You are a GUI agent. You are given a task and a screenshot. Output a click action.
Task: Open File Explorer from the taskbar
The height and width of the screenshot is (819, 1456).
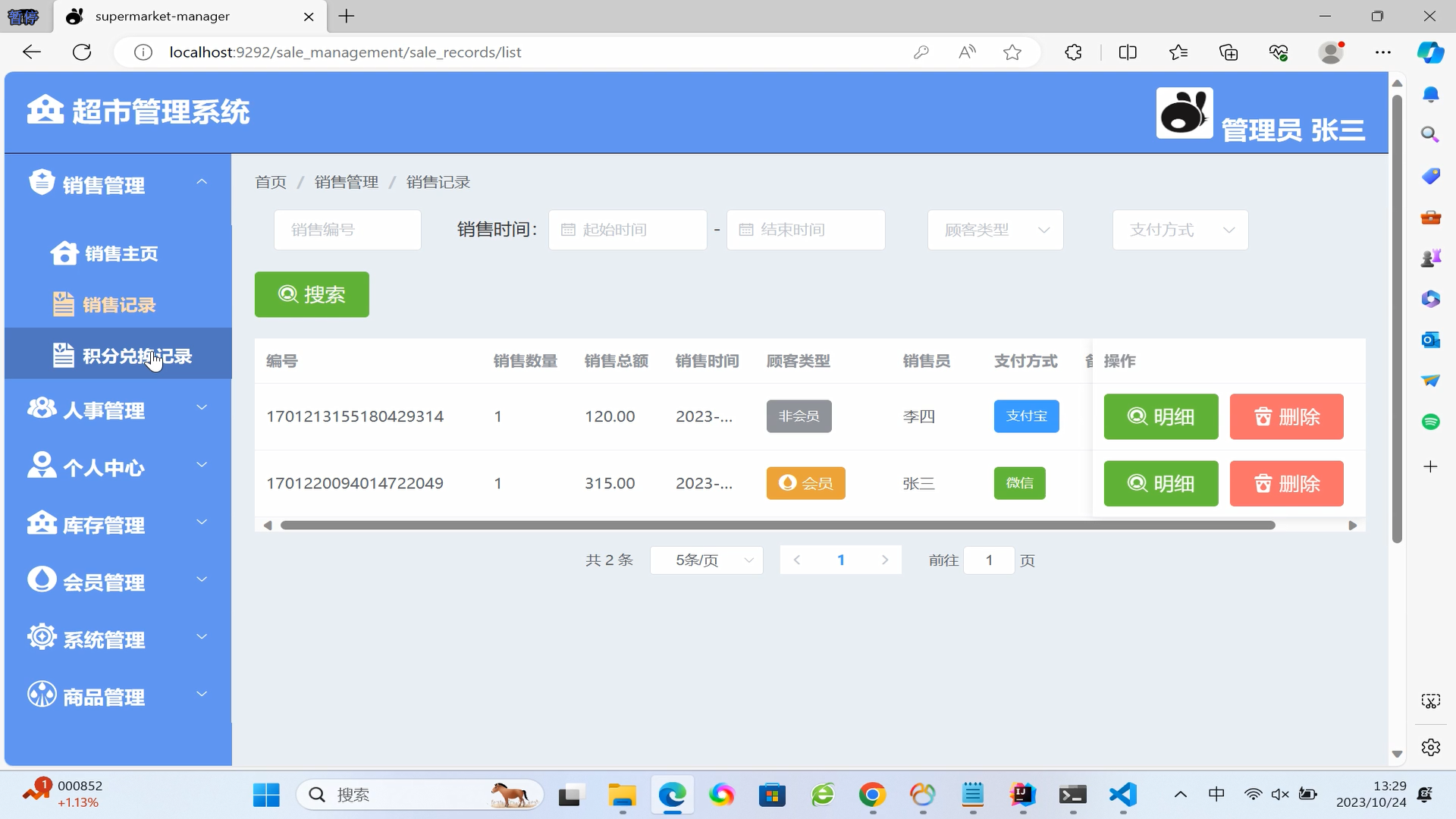point(622,795)
